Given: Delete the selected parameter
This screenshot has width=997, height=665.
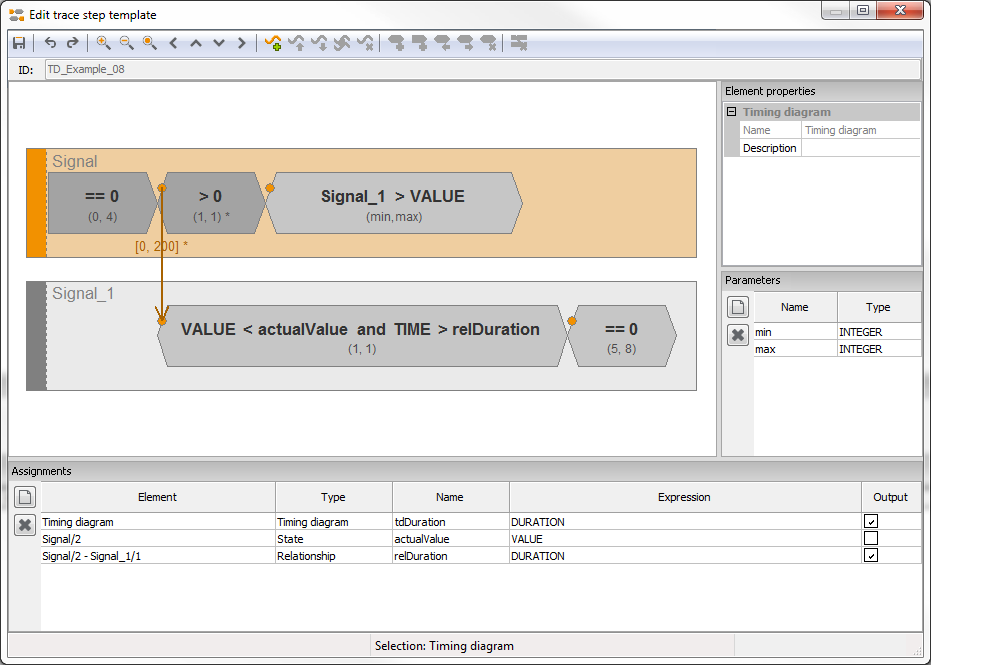Looking at the screenshot, I should [738, 335].
